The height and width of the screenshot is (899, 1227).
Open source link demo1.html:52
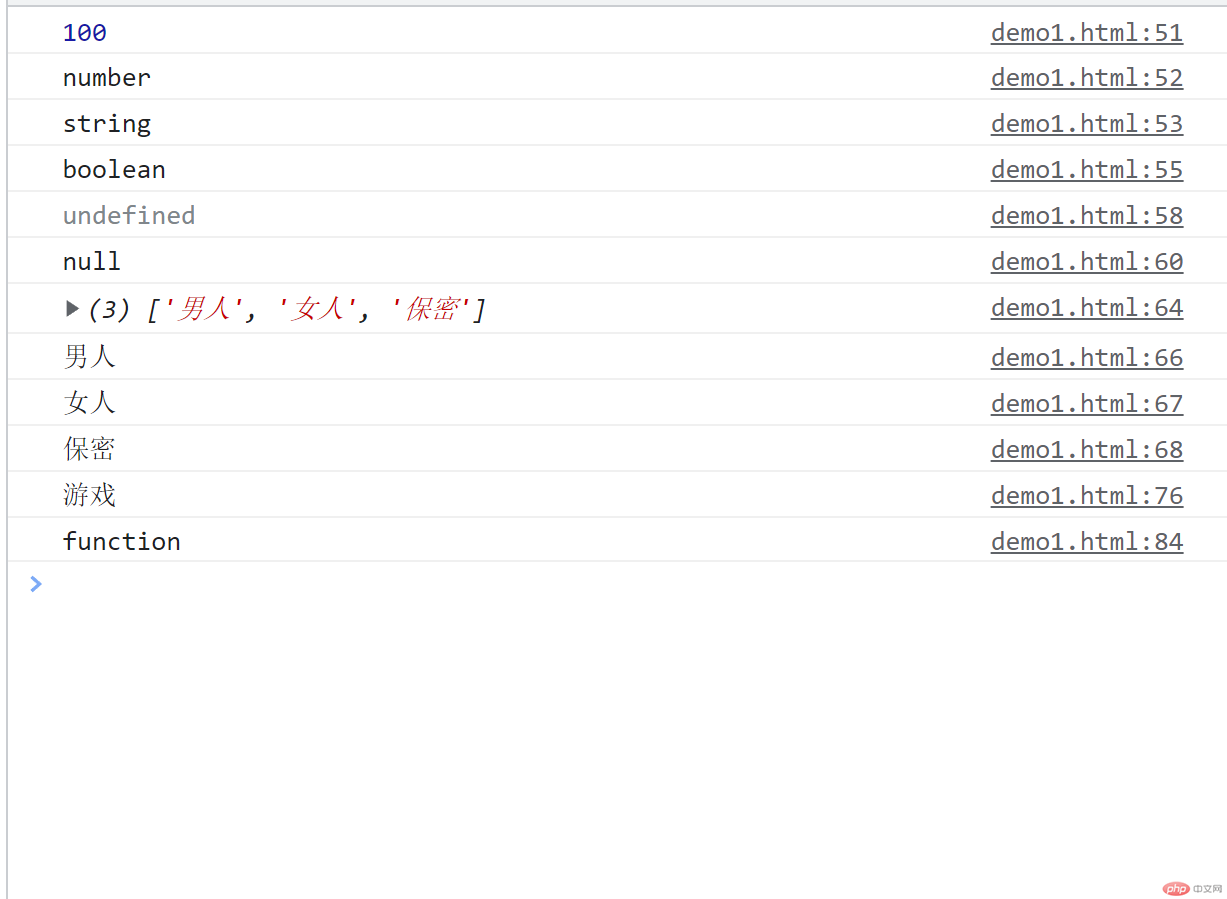[x=1087, y=78]
